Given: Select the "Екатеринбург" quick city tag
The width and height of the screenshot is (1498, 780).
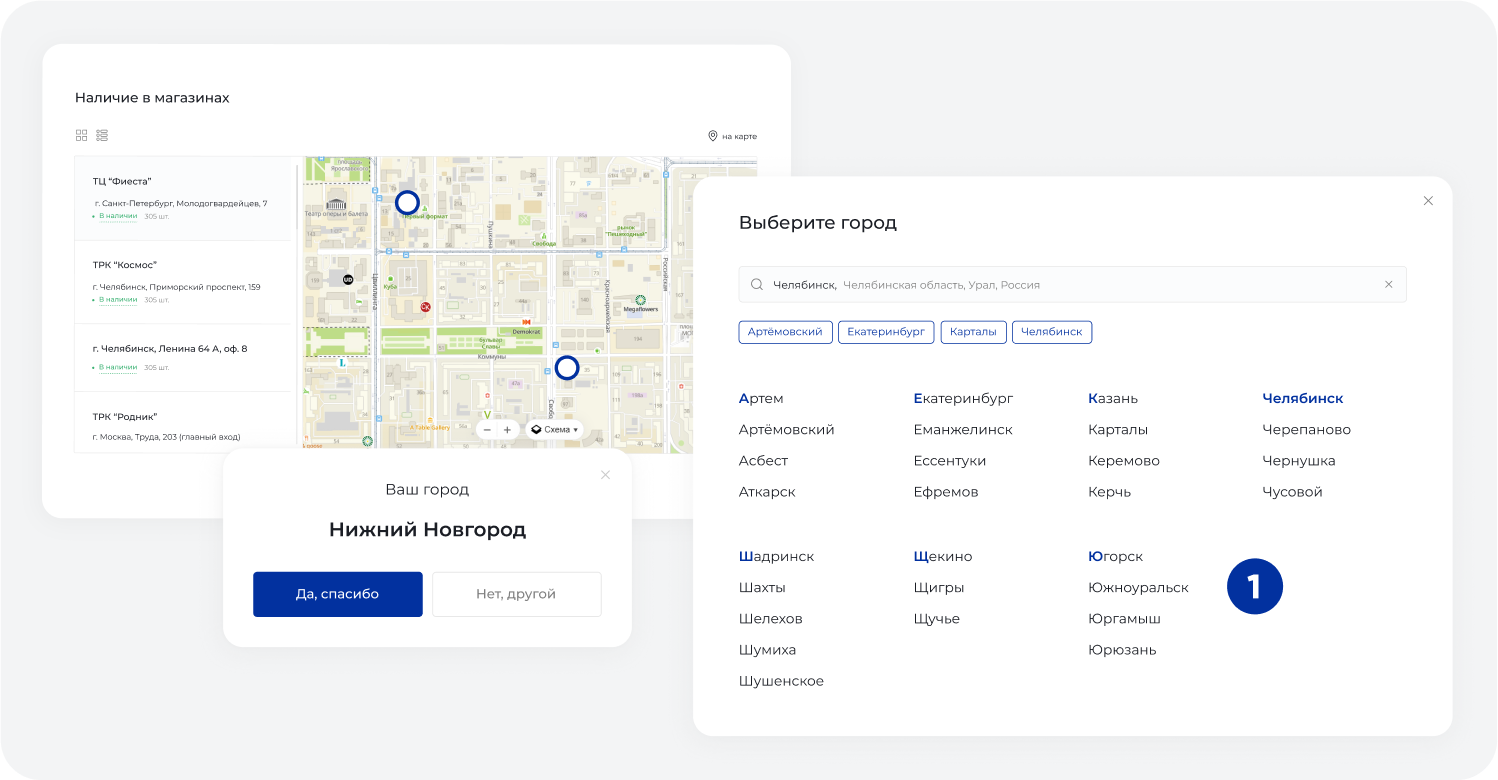Looking at the screenshot, I should pos(886,332).
